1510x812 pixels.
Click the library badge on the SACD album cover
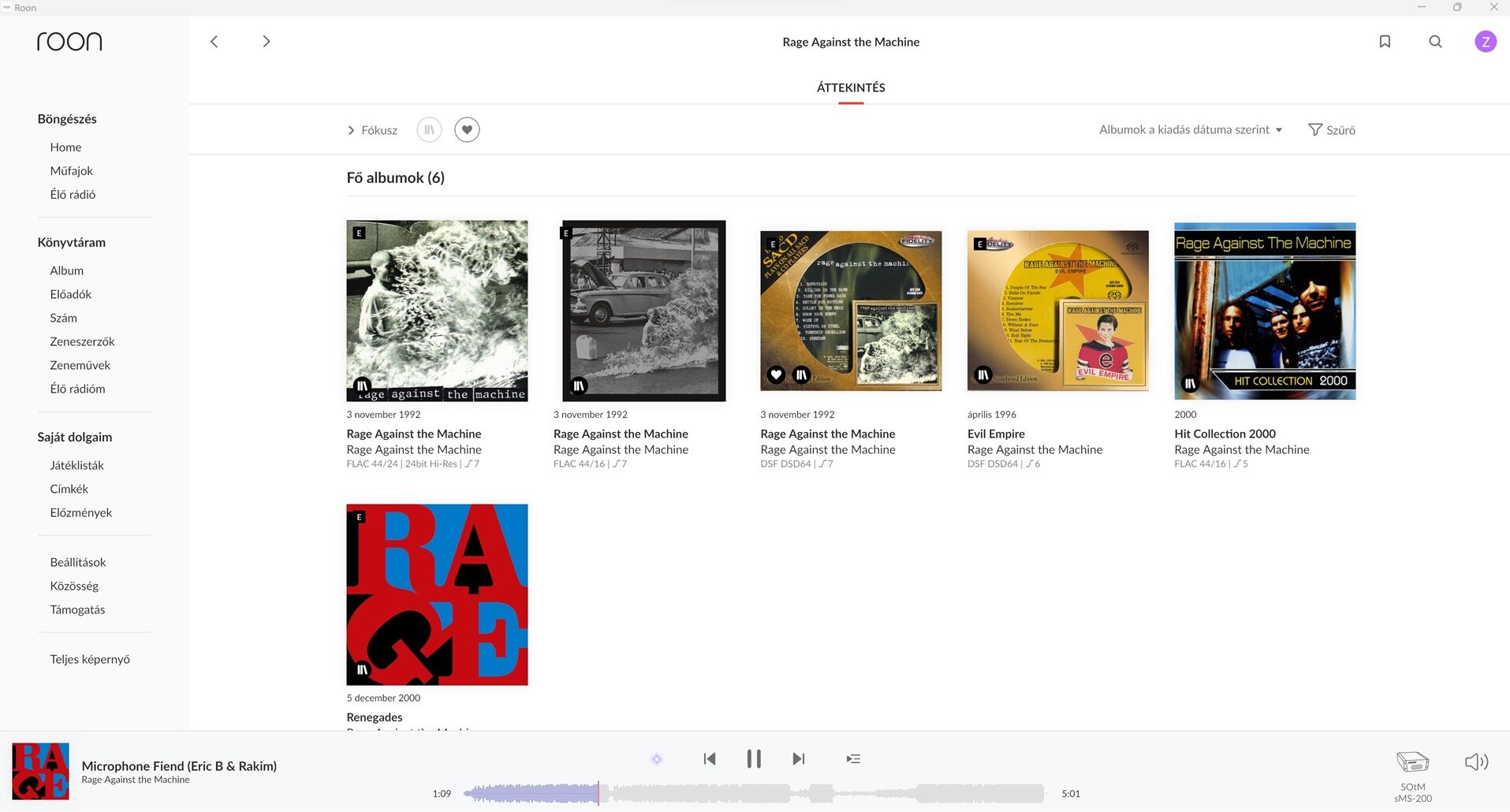(x=801, y=374)
